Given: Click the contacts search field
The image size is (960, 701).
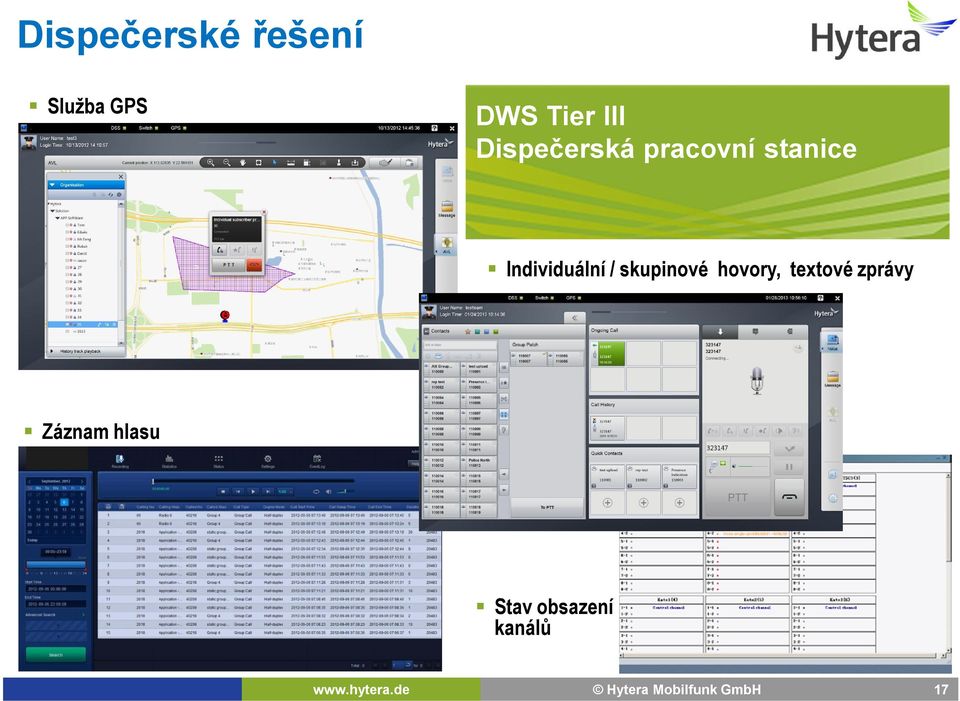Looking at the screenshot, I should click(459, 345).
